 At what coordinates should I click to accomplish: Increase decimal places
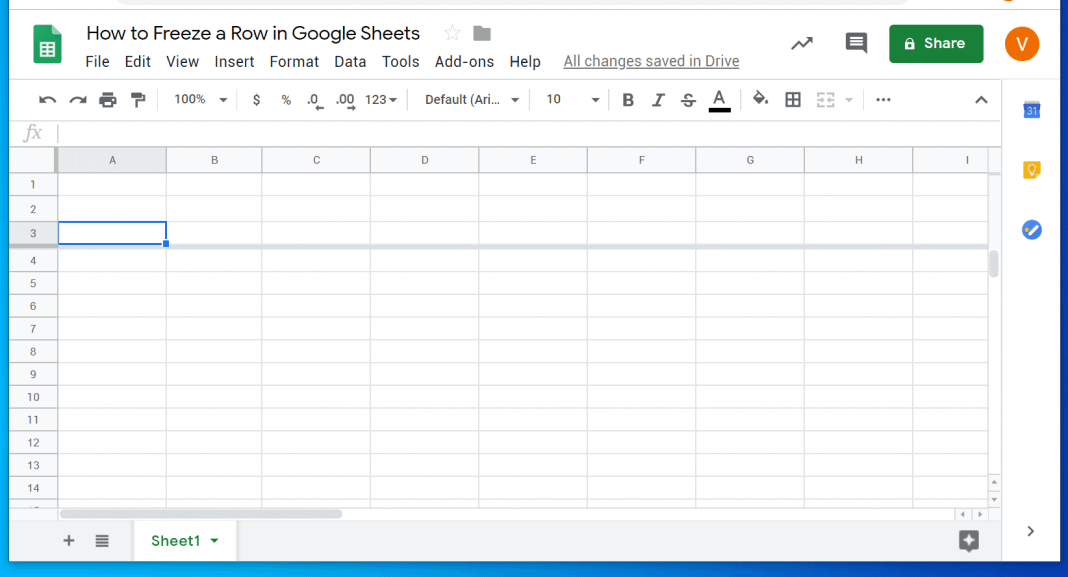pos(345,99)
